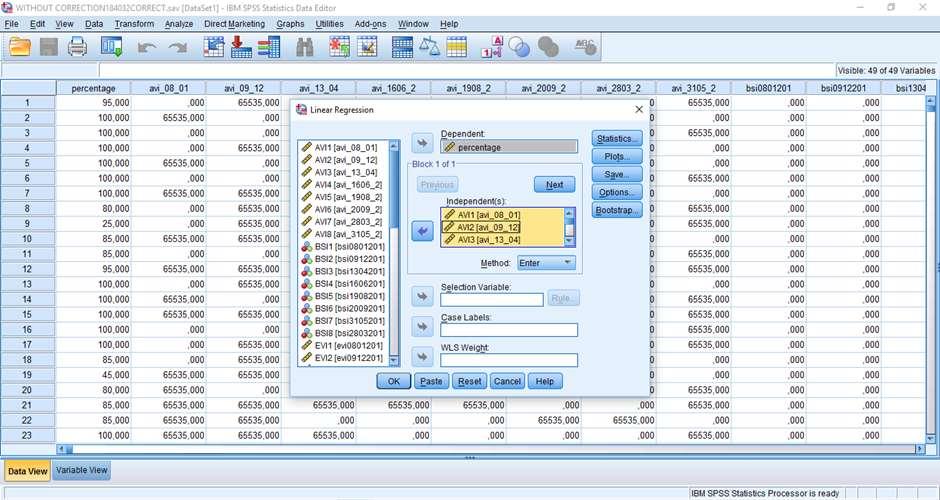
Task: Switch to the Variable View tab
Action: tap(82, 470)
